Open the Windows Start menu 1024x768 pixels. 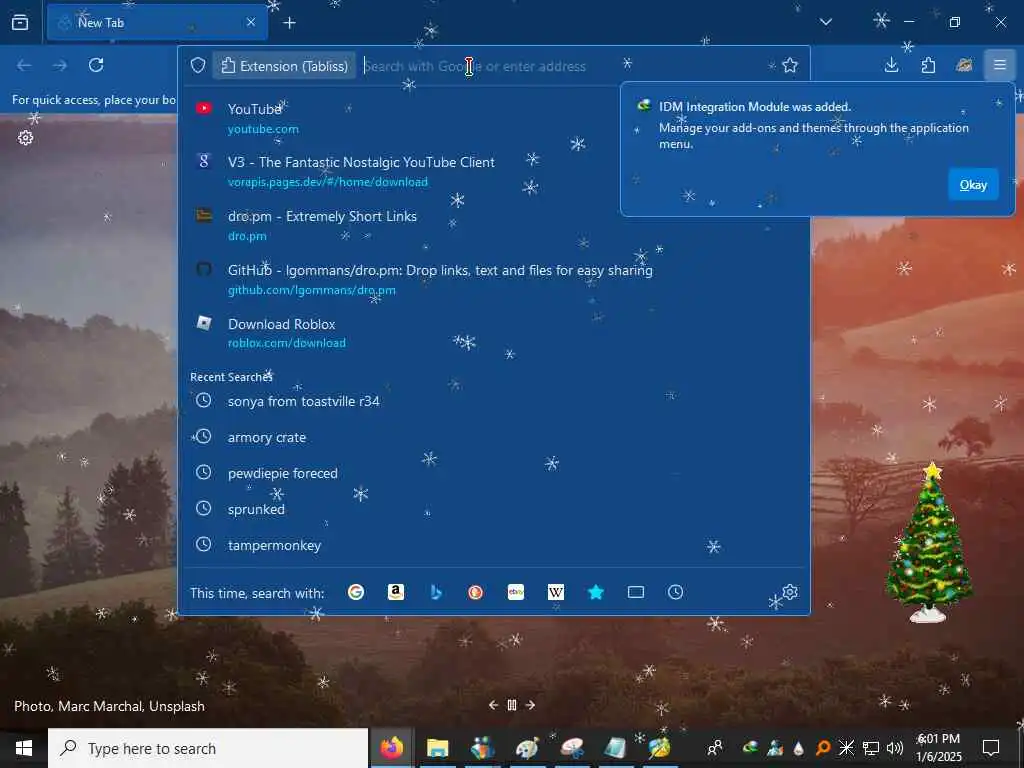(x=24, y=748)
